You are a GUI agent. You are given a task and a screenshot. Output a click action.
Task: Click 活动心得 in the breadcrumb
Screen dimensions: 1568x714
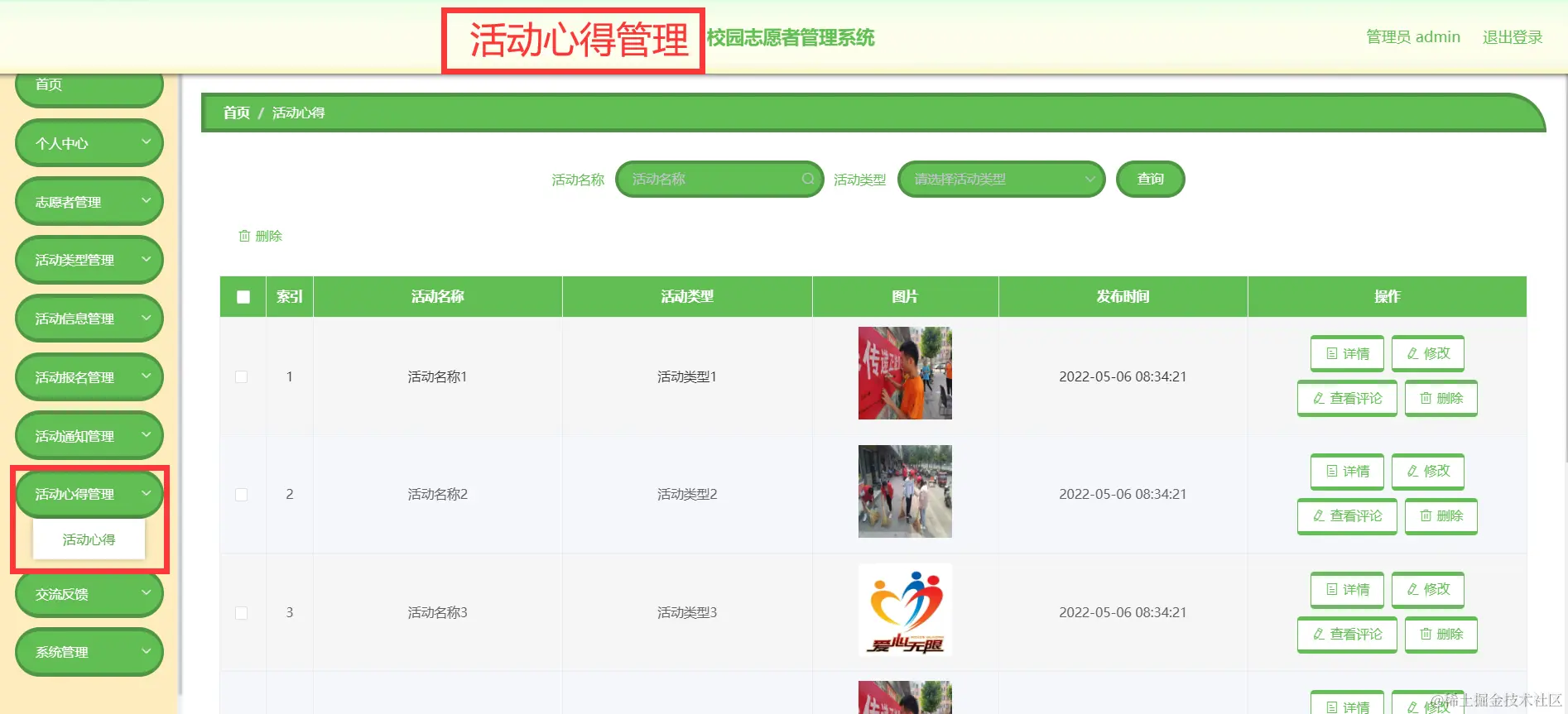(x=299, y=113)
